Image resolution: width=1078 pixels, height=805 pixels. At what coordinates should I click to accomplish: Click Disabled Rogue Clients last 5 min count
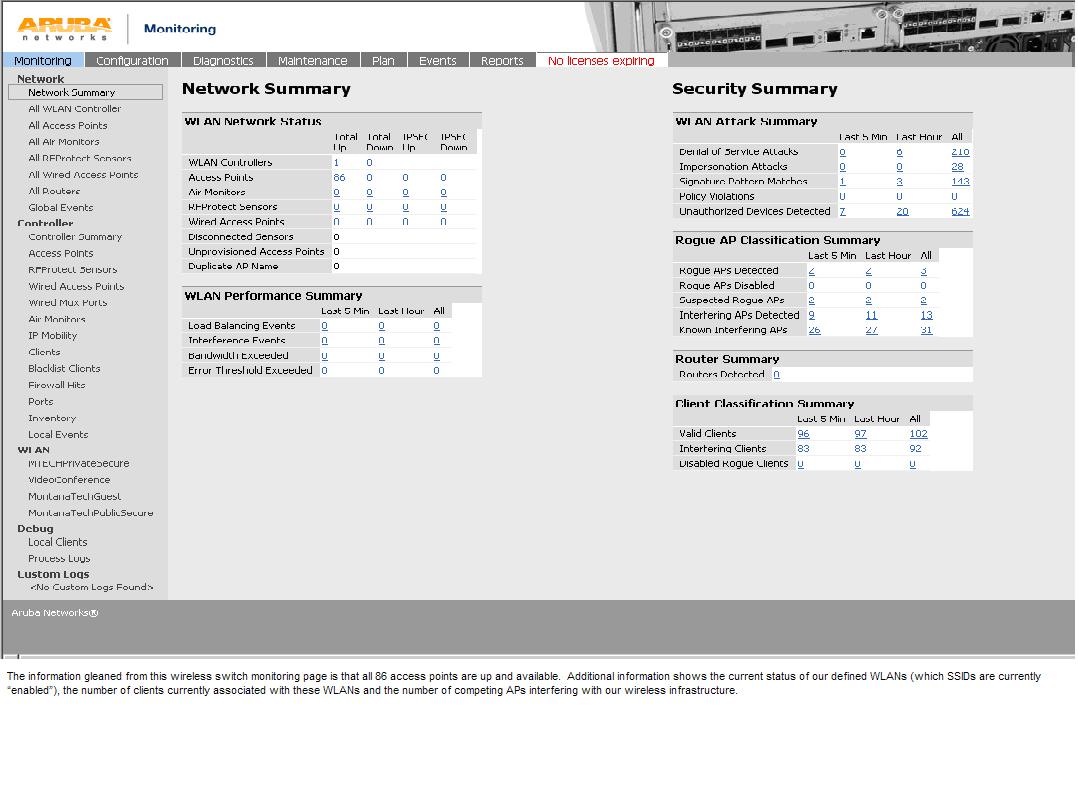pos(800,464)
